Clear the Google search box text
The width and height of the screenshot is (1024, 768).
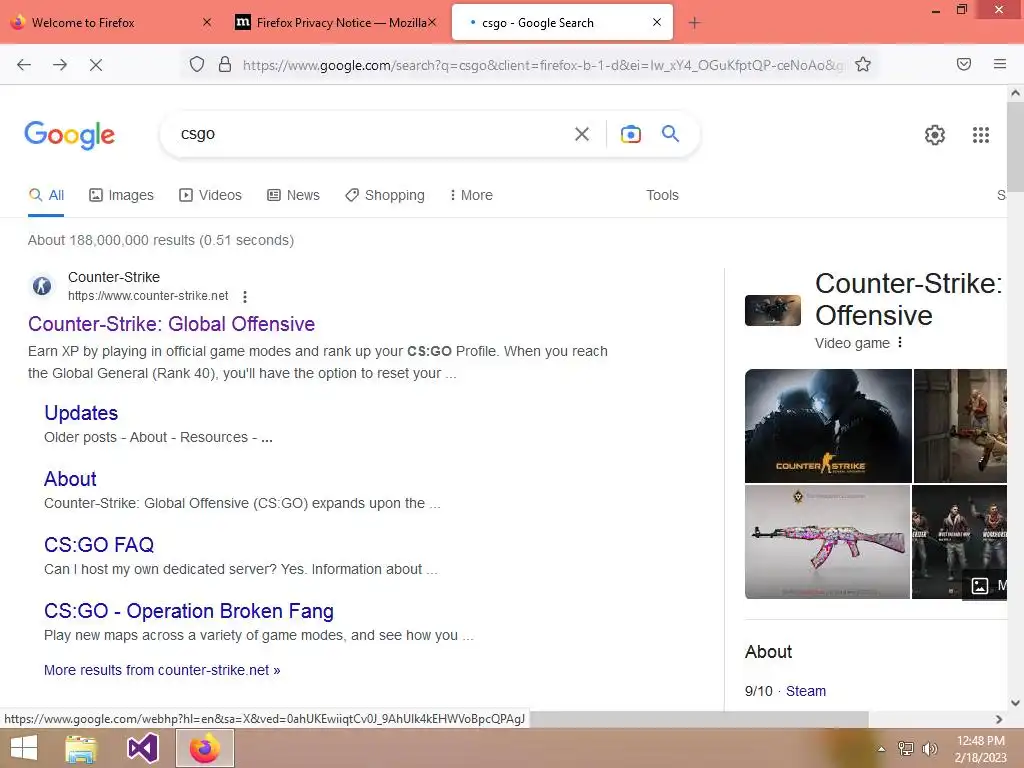click(x=582, y=134)
